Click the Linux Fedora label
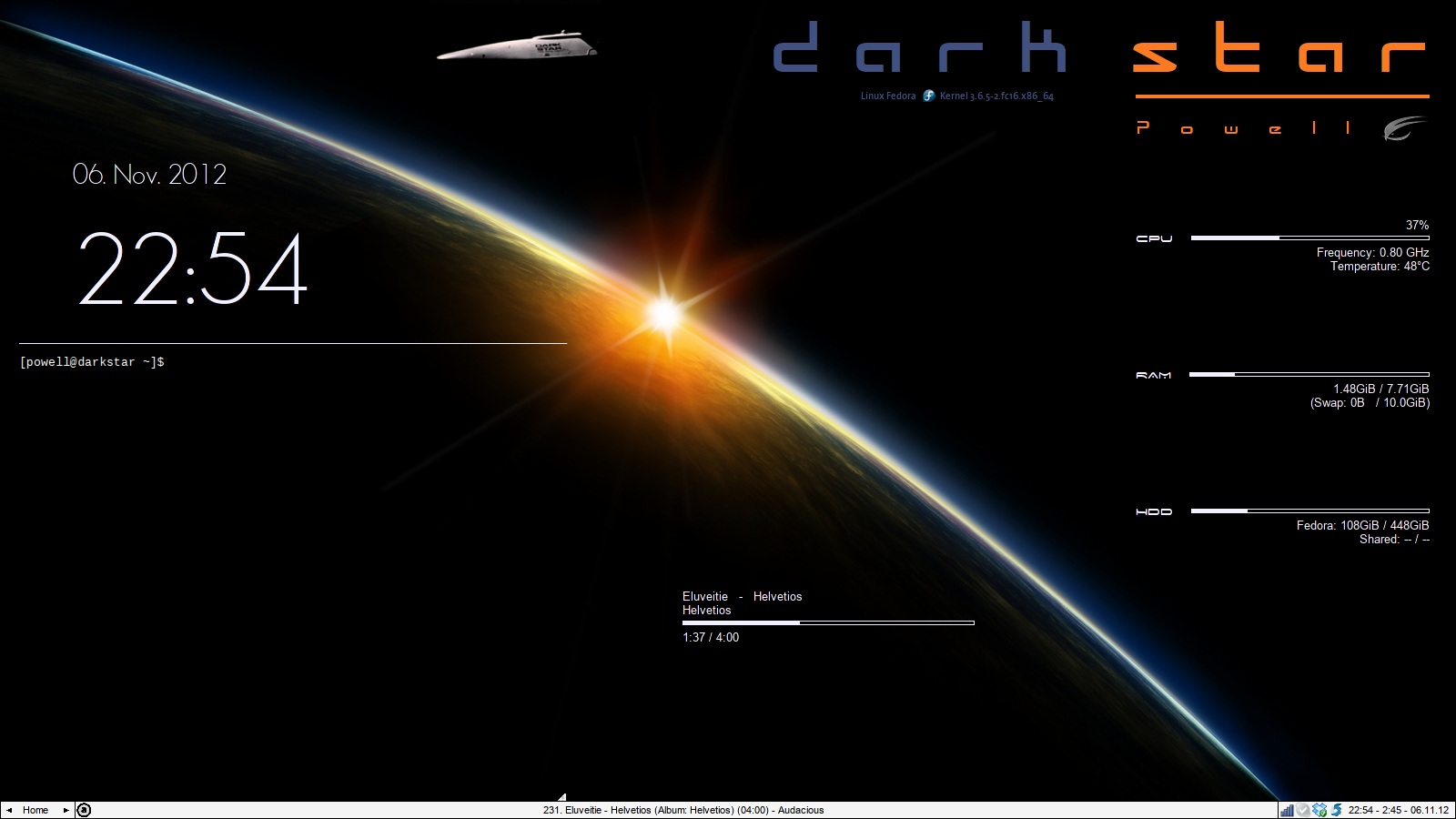This screenshot has width=1456, height=819. 888,96
